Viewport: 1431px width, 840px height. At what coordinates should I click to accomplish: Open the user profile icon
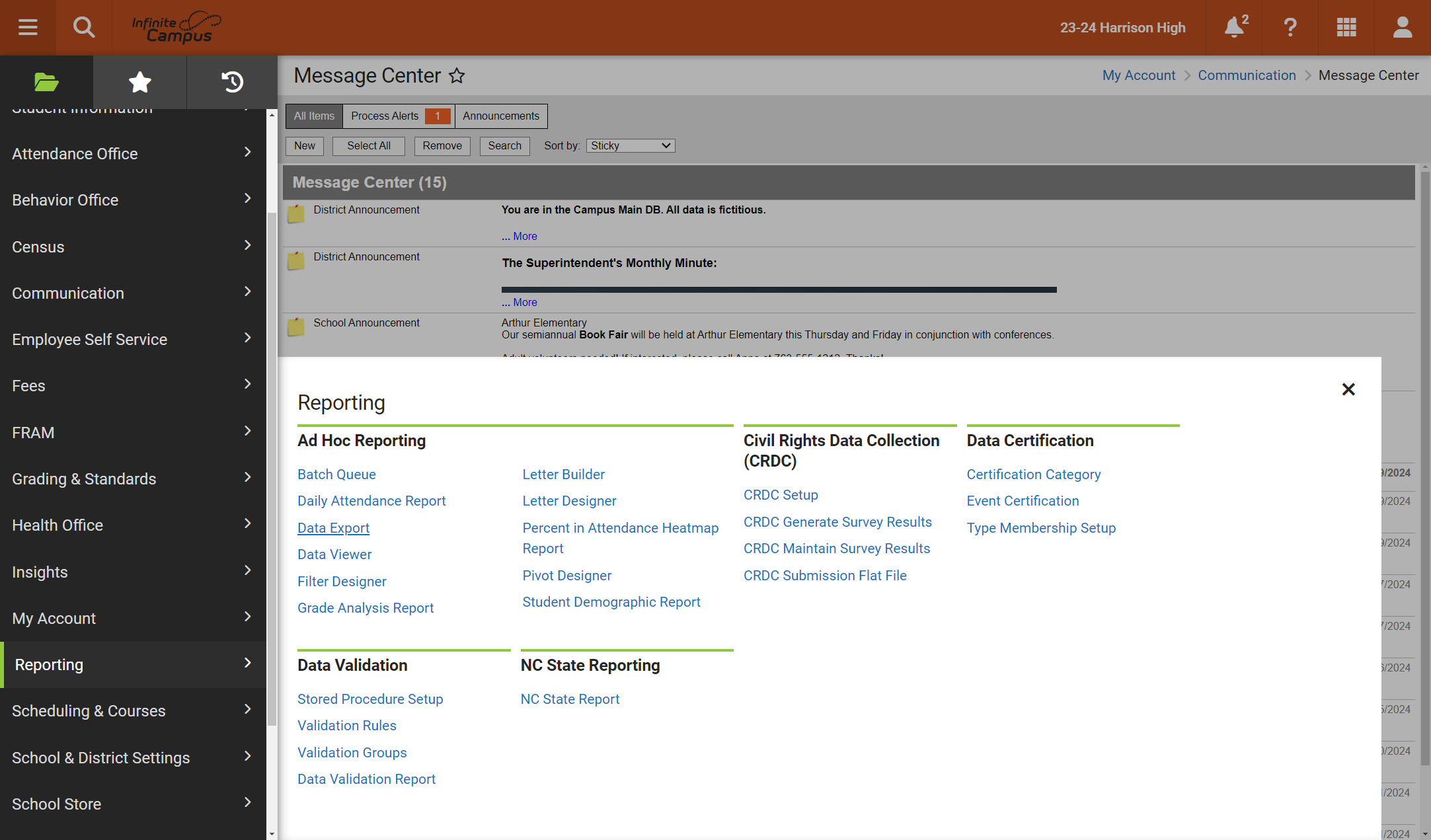click(x=1403, y=27)
